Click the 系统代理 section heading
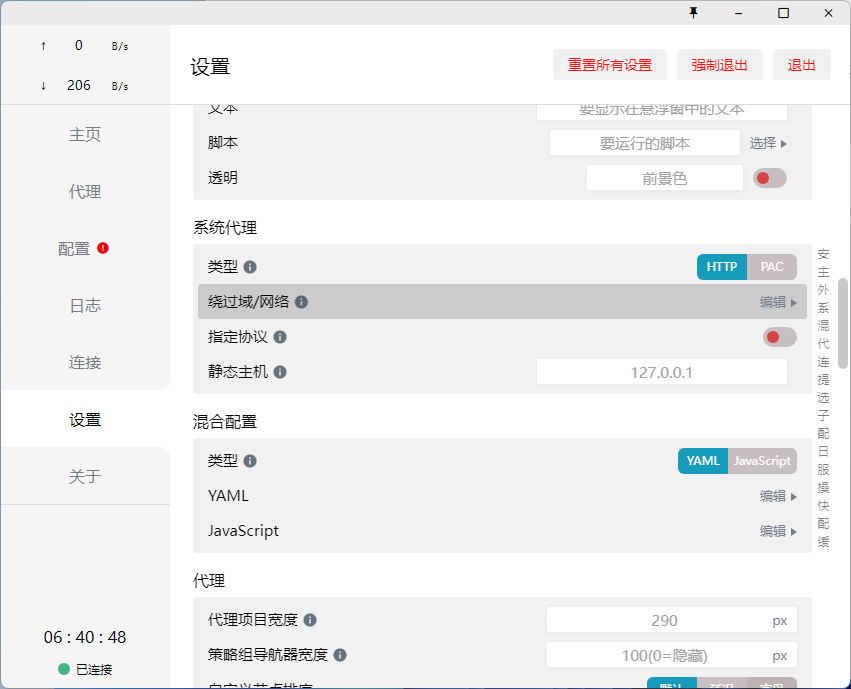Image resolution: width=851 pixels, height=689 pixels. pos(225,227)
